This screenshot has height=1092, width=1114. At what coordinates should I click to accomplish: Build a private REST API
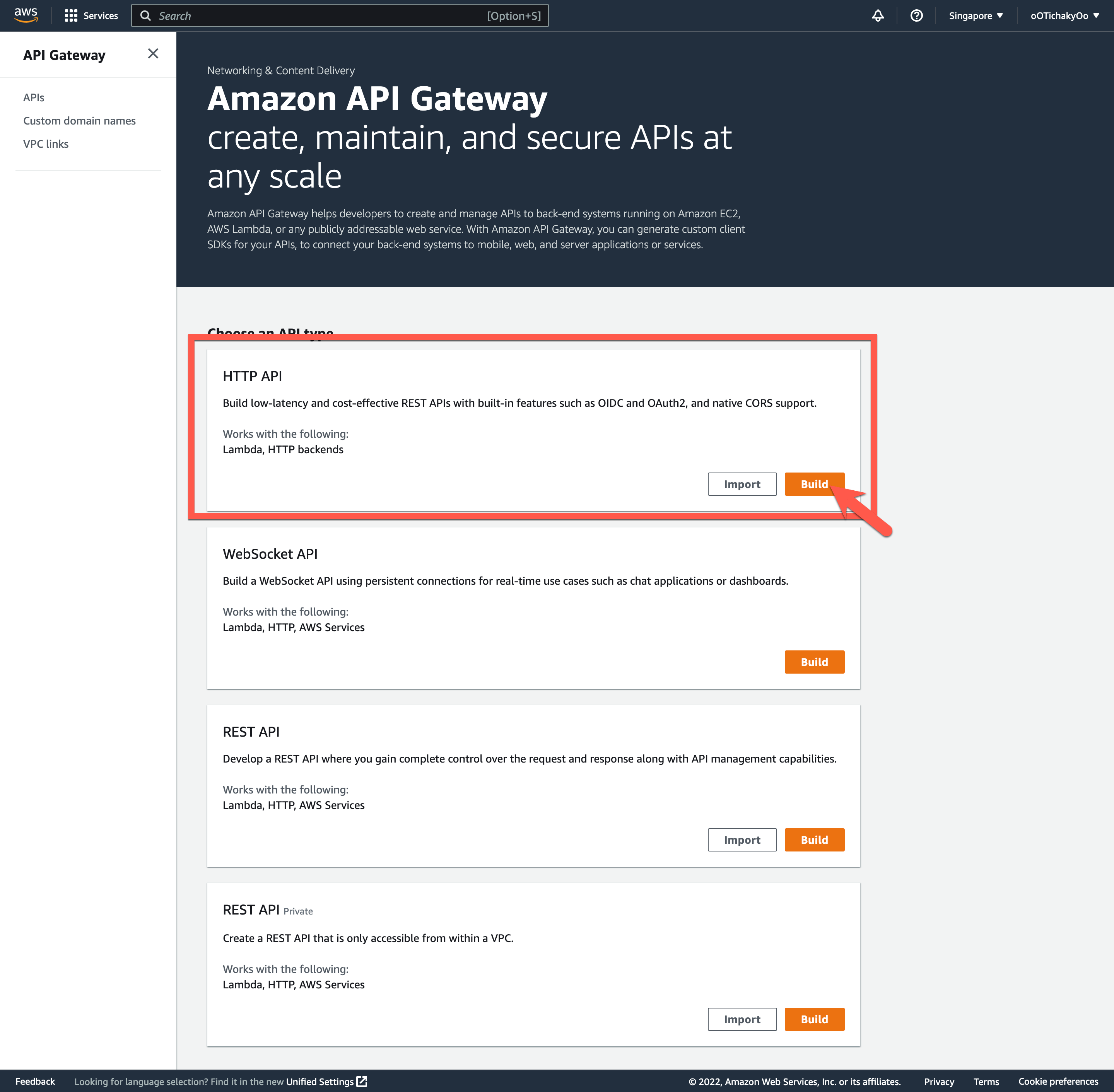[x=814, y=1019]
